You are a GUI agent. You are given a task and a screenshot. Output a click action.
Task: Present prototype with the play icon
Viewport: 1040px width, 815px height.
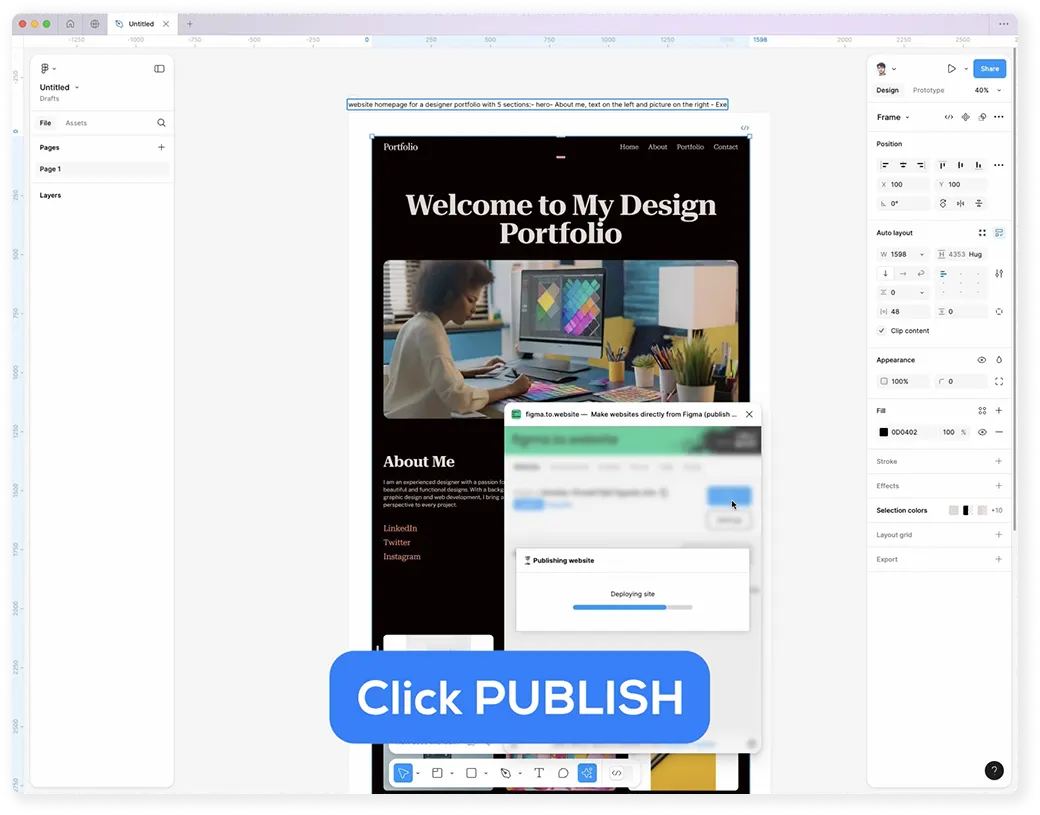pos(951,68)
